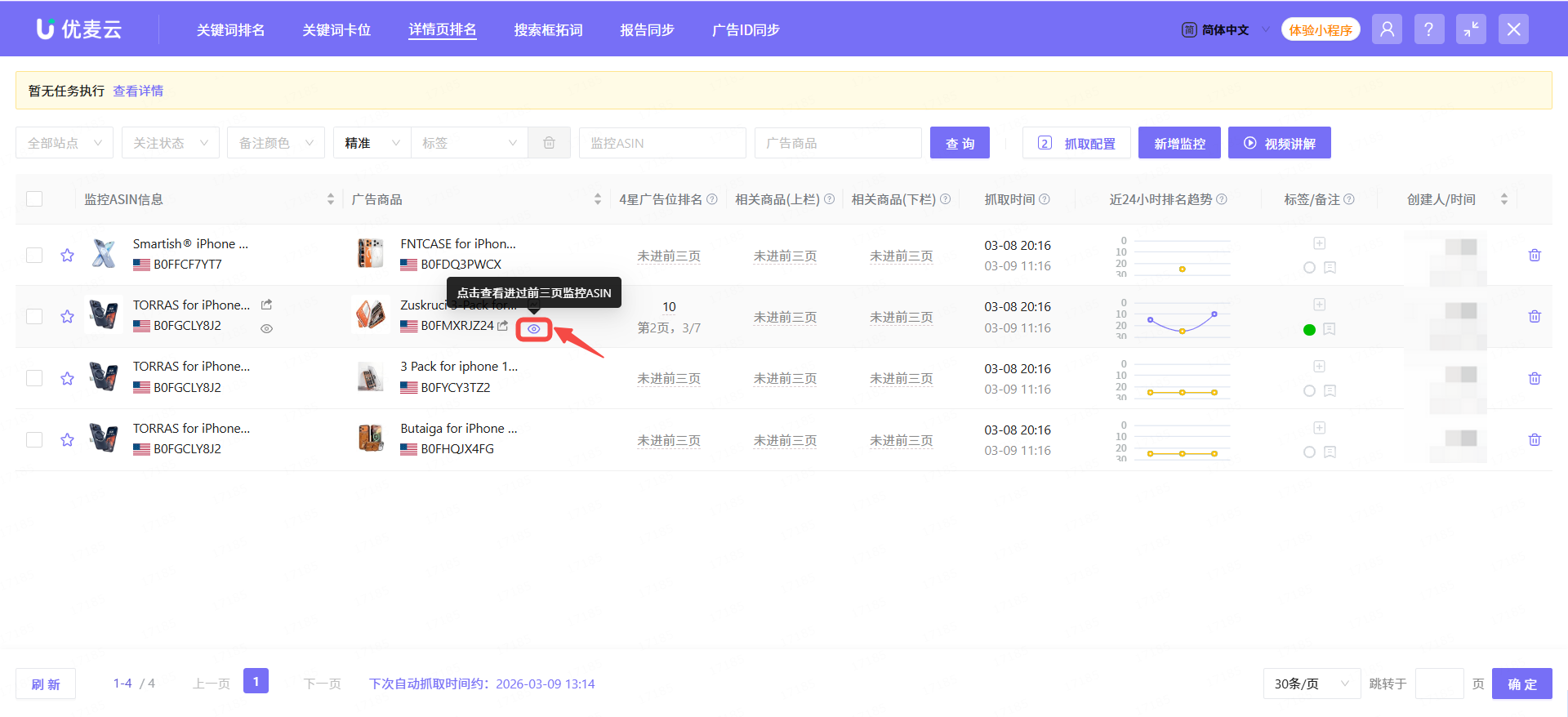
Task: Open the 30条/页 page size dropdown
Action: tap(1311, 684)
